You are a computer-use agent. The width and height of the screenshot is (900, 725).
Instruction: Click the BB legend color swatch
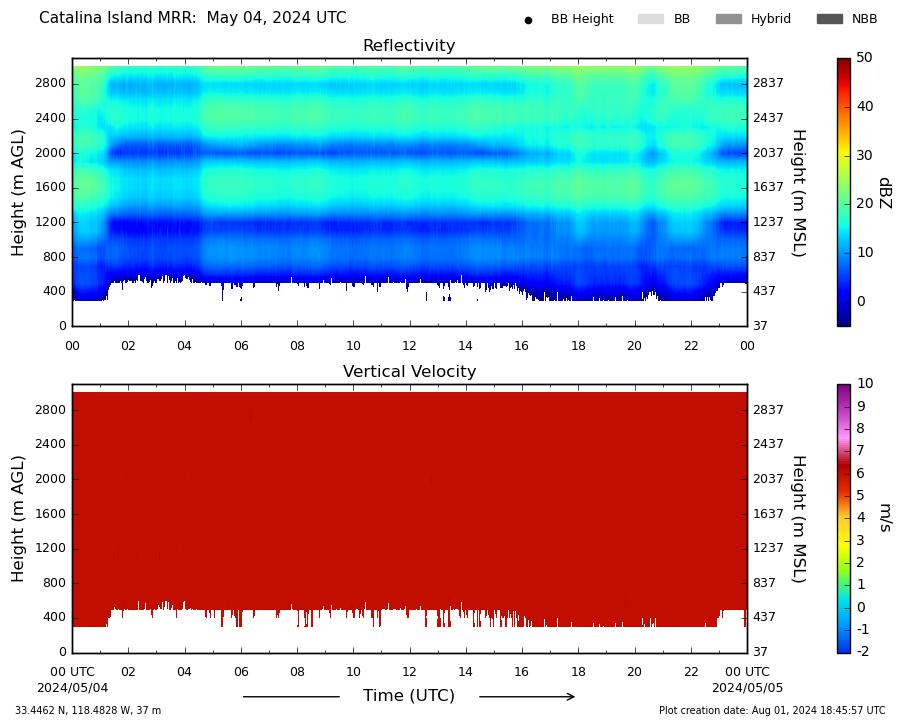coord(650,19)
